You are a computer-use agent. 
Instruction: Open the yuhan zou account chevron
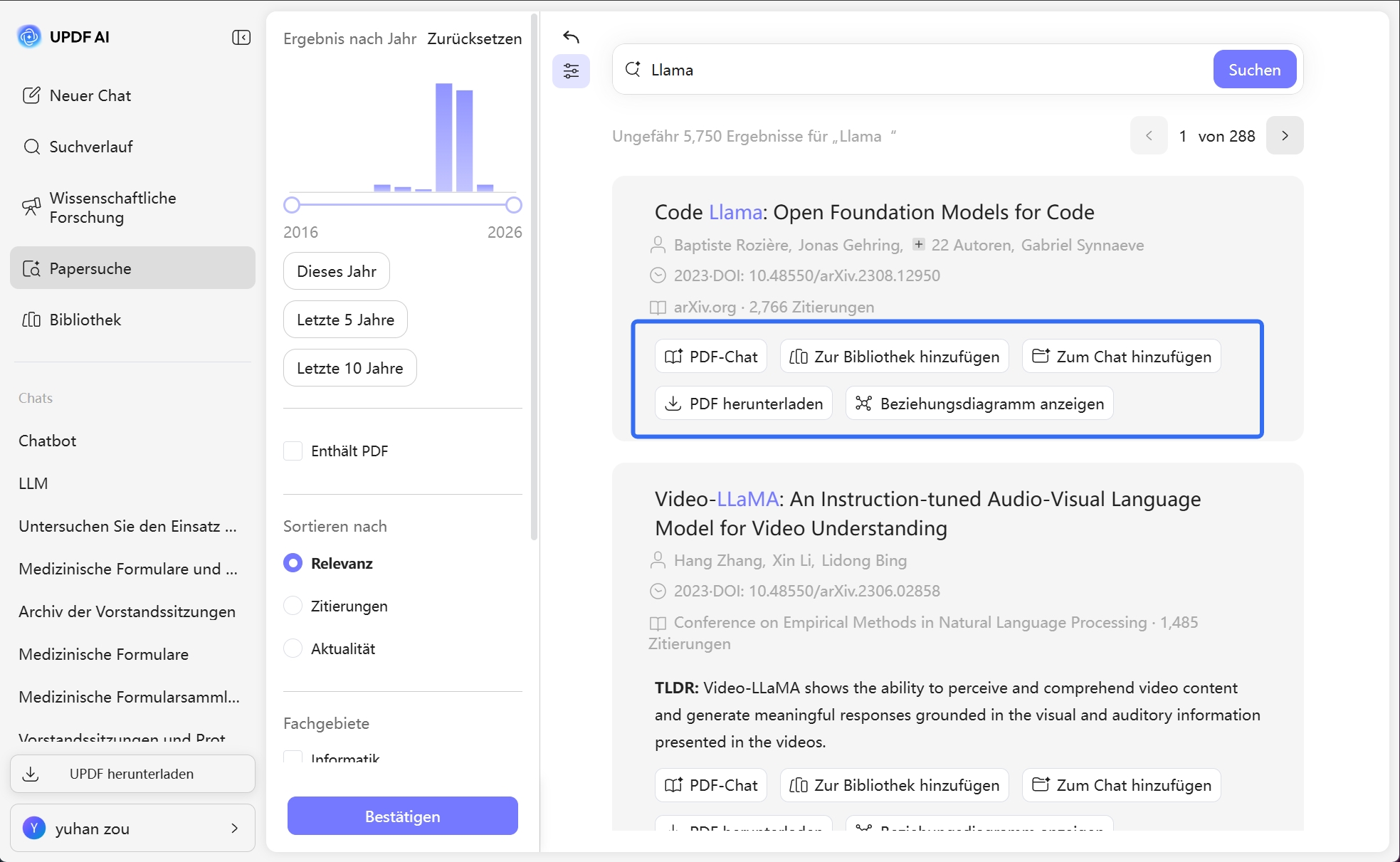pyautogui.click(x=235, y=828)
